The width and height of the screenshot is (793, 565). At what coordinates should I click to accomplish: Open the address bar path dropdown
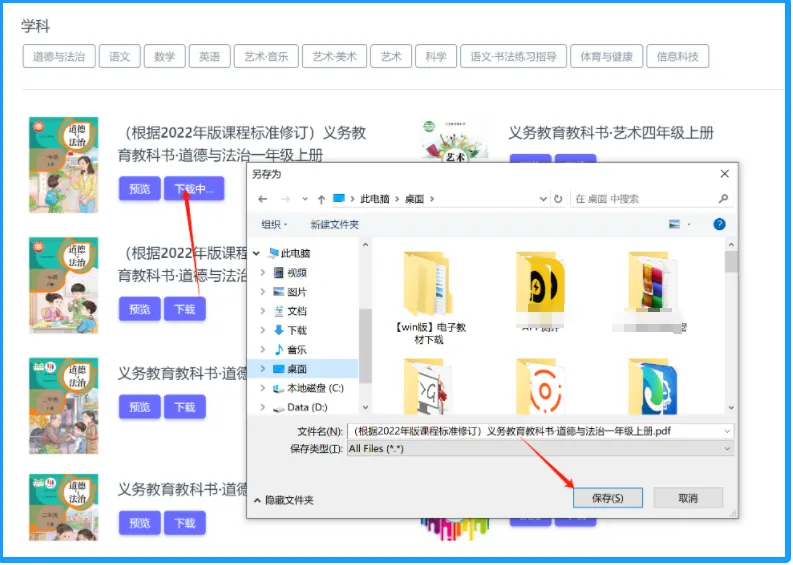tap(543, 199)
